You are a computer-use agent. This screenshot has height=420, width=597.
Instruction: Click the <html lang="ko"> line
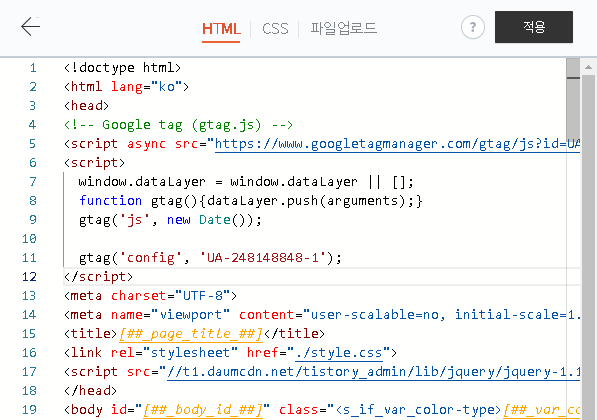(126, 87)
